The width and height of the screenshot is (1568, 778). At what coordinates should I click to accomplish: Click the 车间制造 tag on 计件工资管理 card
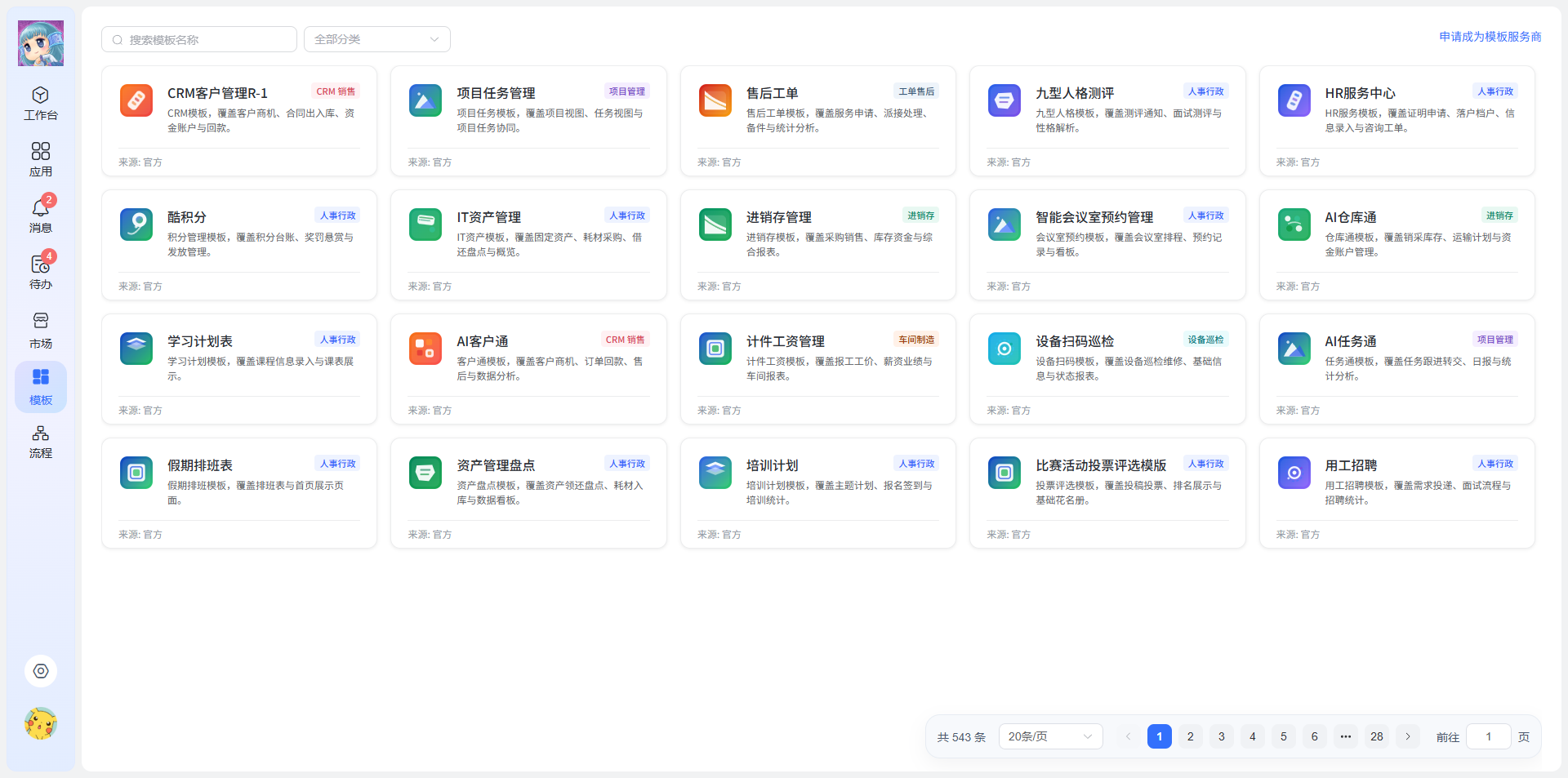pos(916,340)
